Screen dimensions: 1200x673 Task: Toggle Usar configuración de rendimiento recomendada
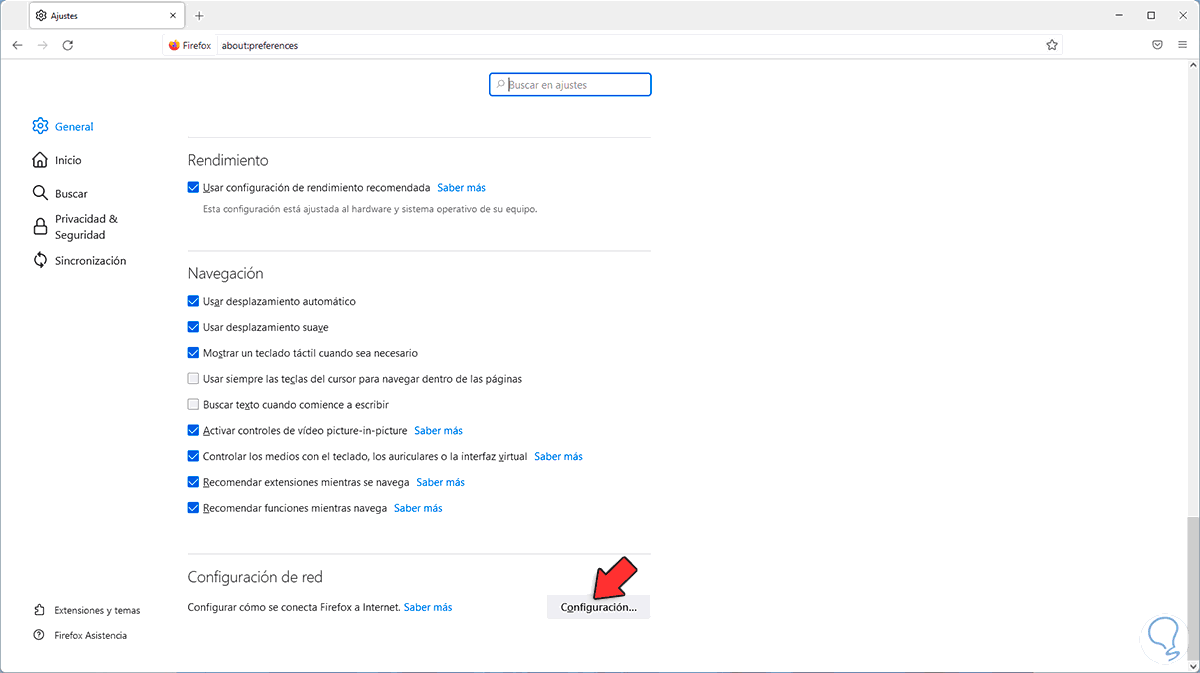coord(193,187)
